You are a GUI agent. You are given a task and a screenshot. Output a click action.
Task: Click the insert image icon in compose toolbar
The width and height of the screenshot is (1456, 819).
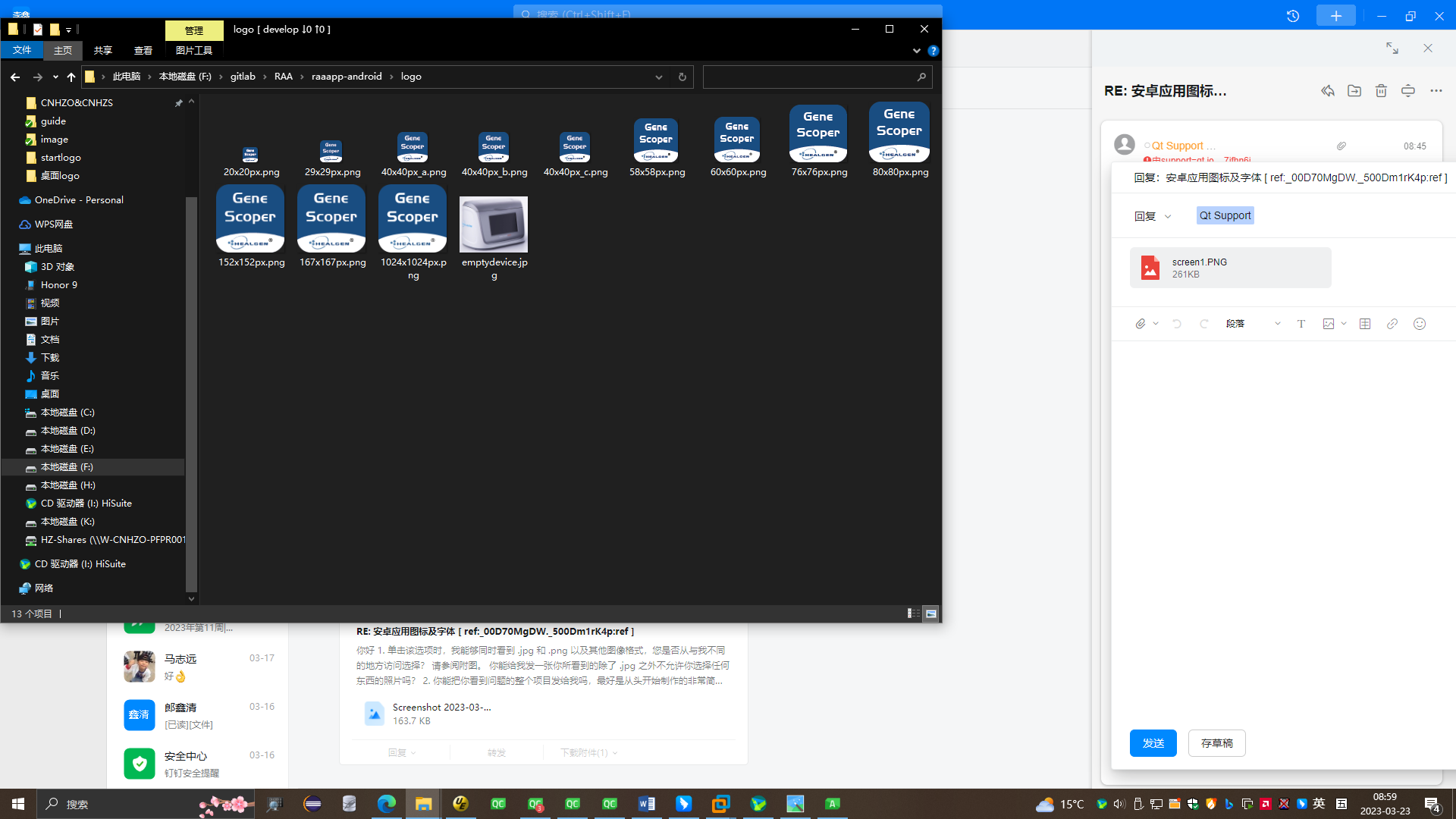point(1329,324)
